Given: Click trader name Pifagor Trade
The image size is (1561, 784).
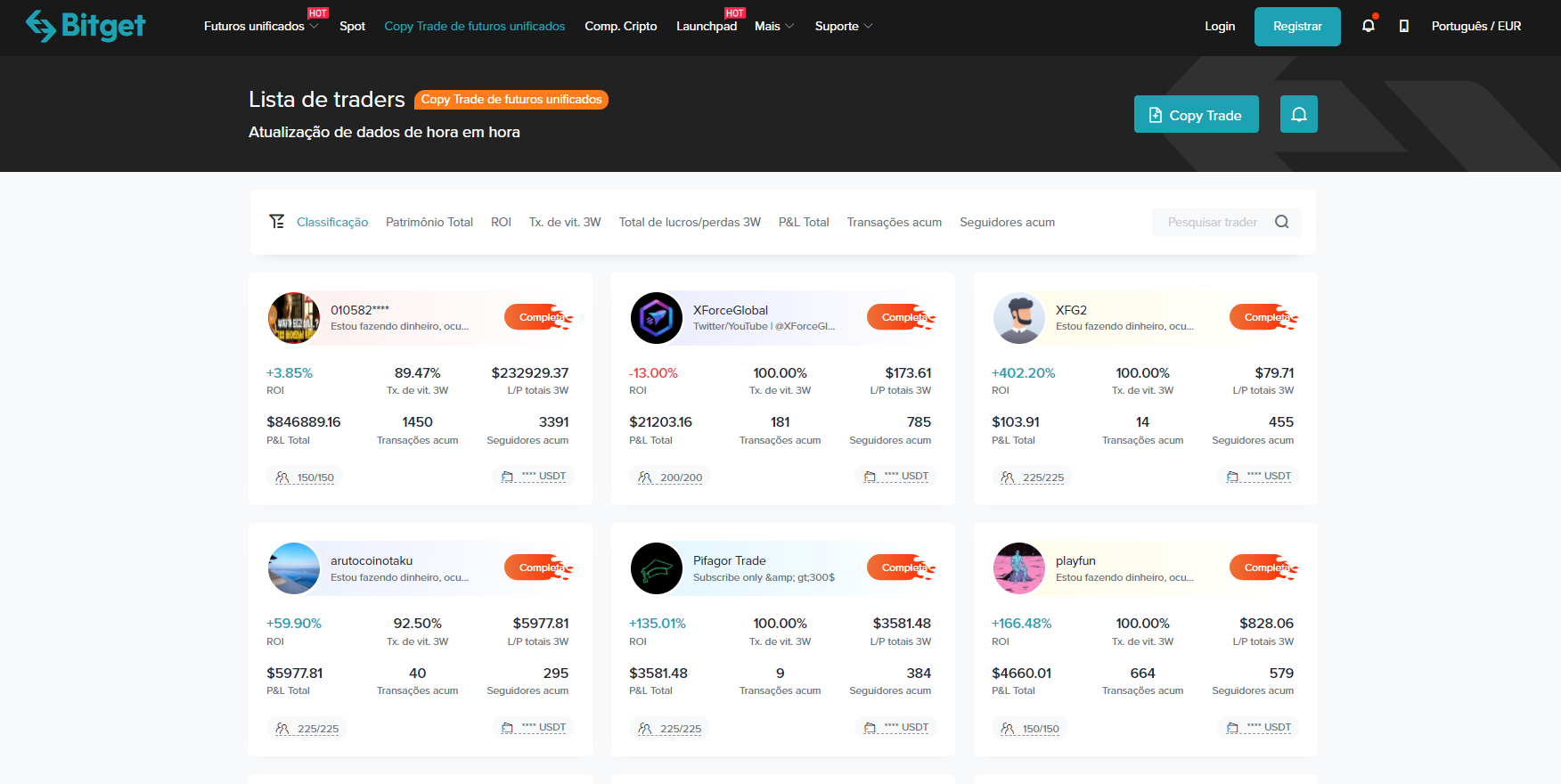Looking at the screenshot, I should tap(730, 560).
